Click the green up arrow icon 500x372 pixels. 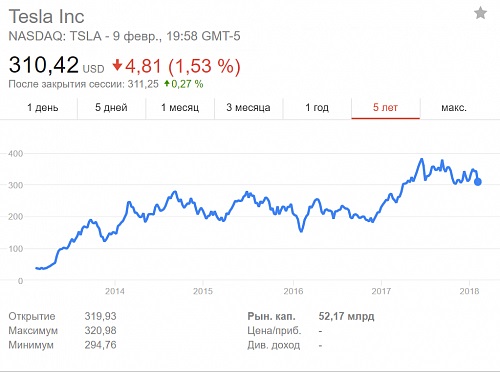[167, 83]
